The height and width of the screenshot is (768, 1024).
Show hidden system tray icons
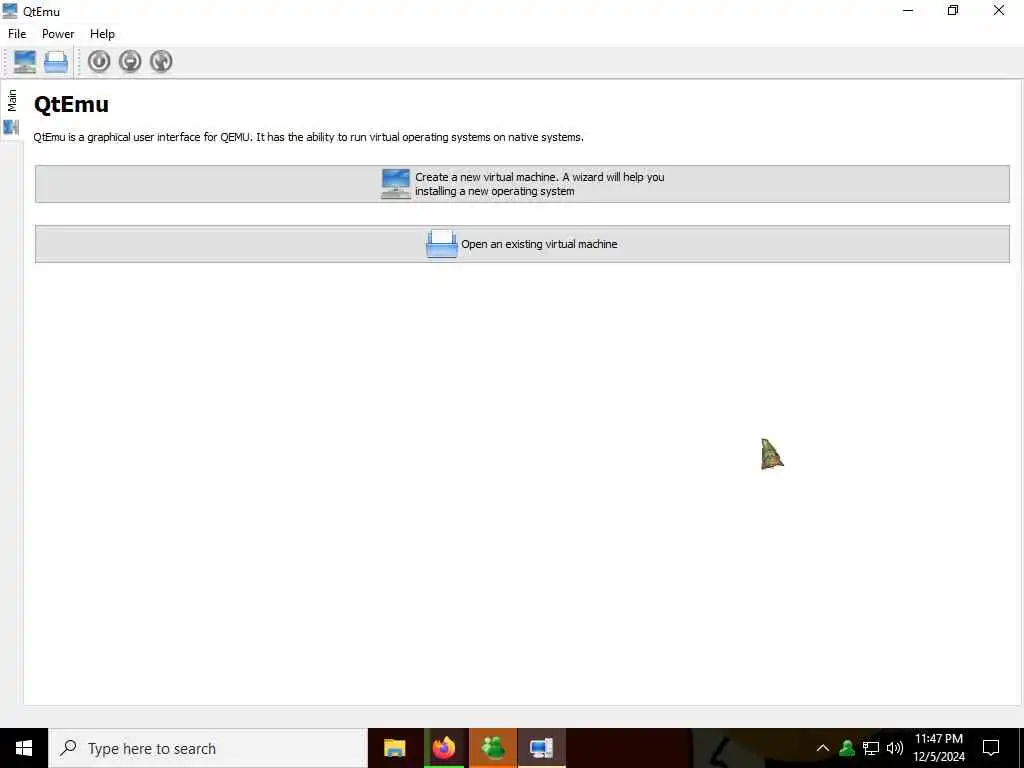click(x=823, y=748)
